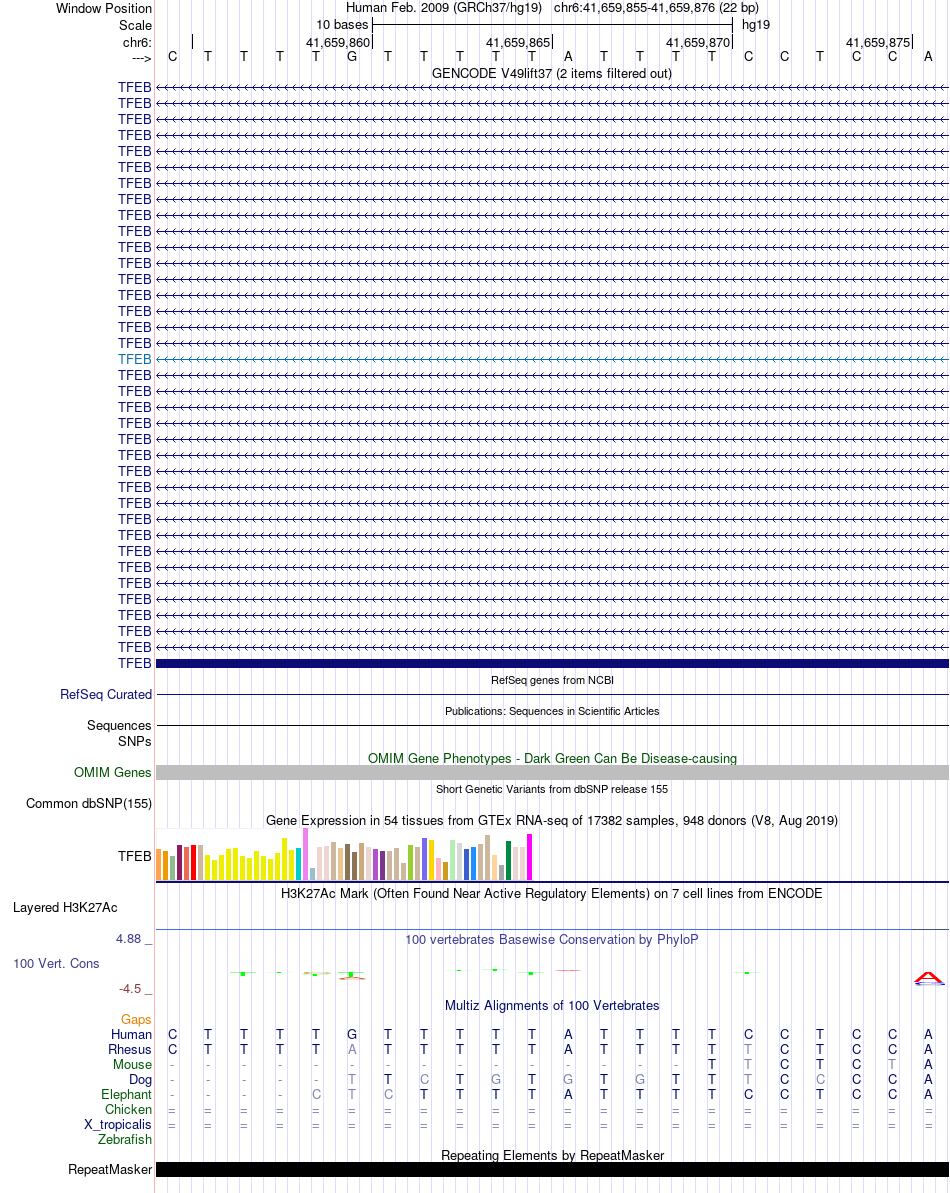Click the chr6: ruler label
This screenshot has width=950, height=1193.
pyautogui.click(x=138, y=43)
